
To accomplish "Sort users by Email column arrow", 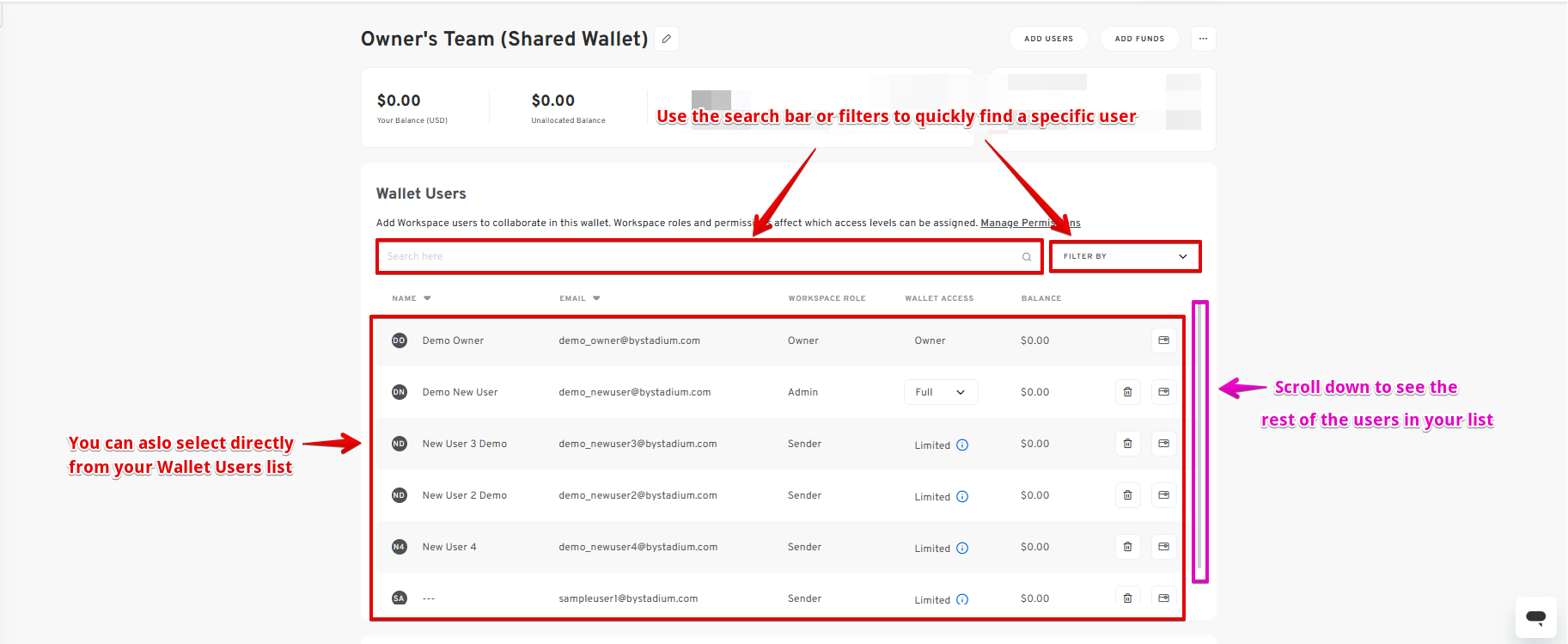I will (x=596, y=298).
